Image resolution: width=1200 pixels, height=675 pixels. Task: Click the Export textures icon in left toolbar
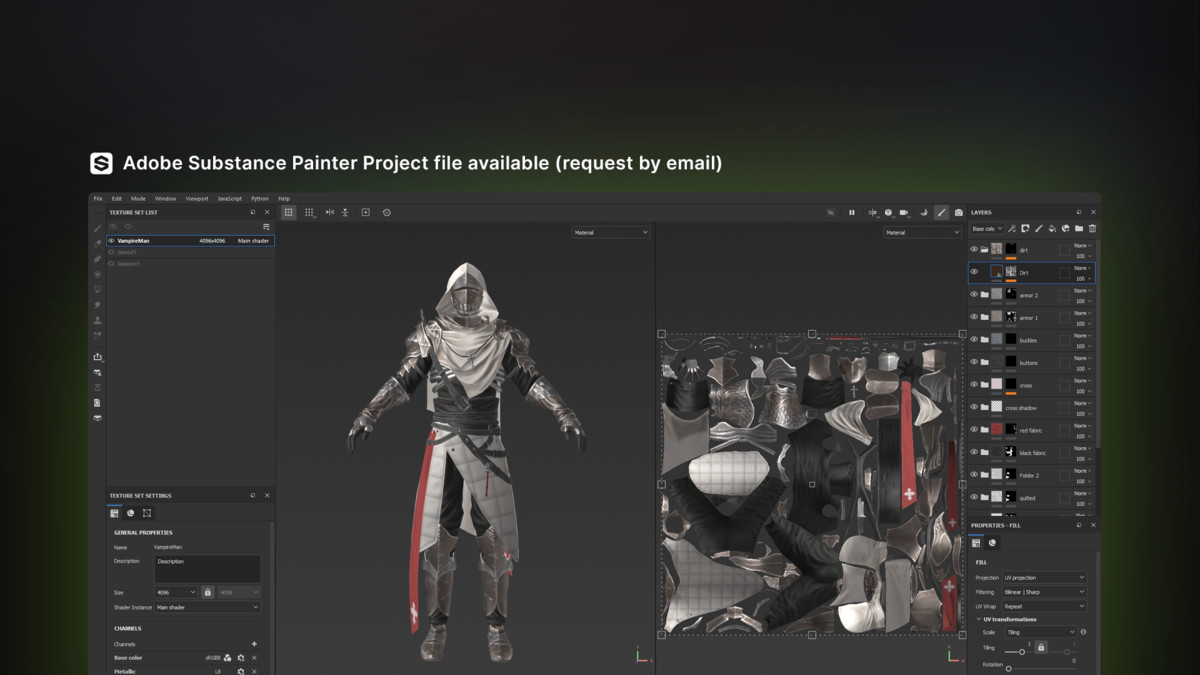[x=98, y=357]
